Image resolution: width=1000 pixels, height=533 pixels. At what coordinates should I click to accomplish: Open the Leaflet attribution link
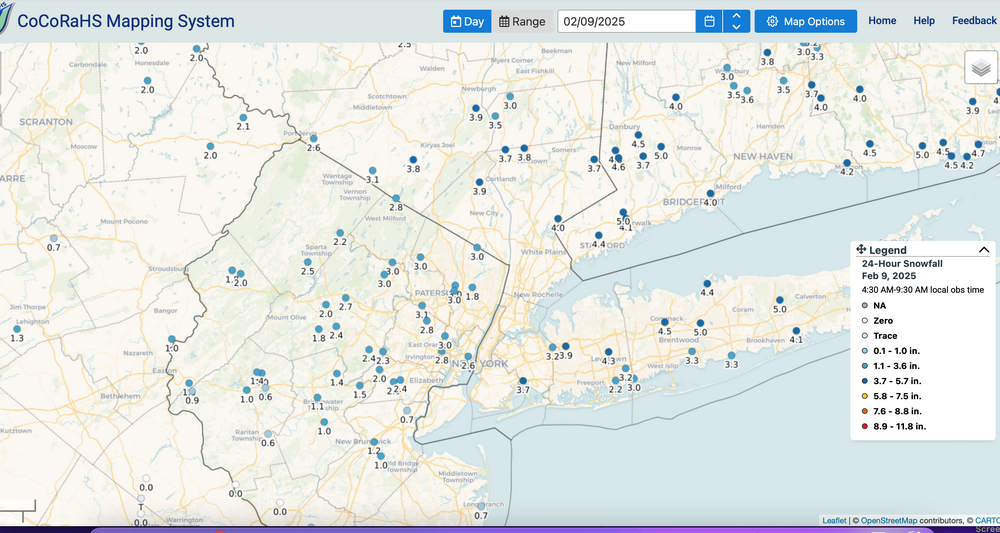[834, 521]
